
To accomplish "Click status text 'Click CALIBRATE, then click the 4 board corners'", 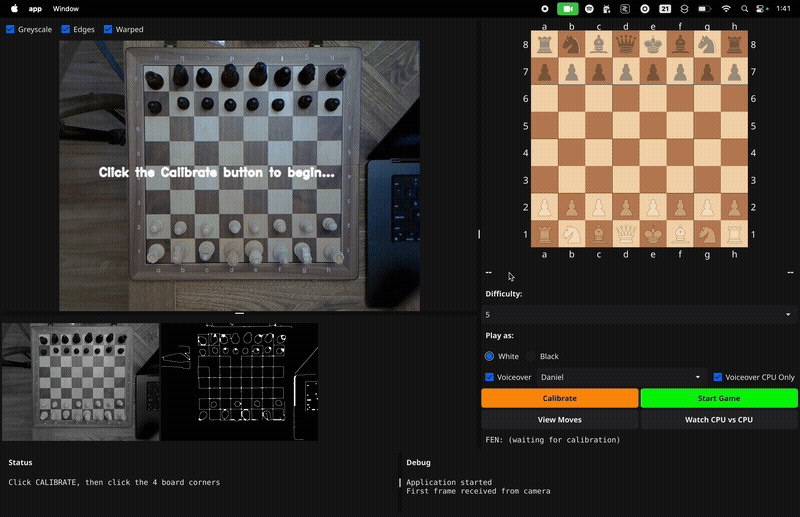I will pyautogui.click(x=114, y=482).
